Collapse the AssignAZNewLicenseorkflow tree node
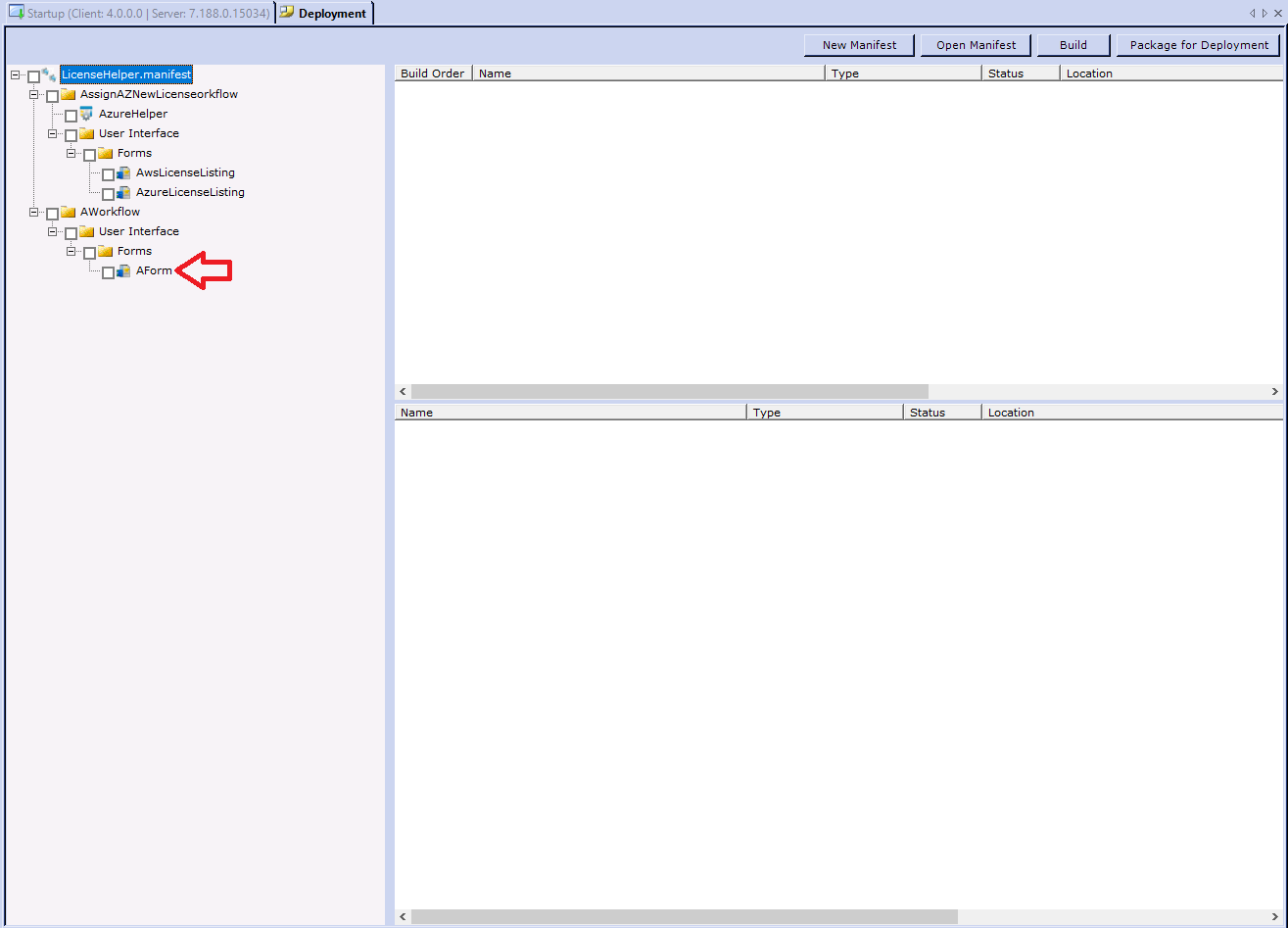The height and width of the screenshot is (928, 1288). 33,95
